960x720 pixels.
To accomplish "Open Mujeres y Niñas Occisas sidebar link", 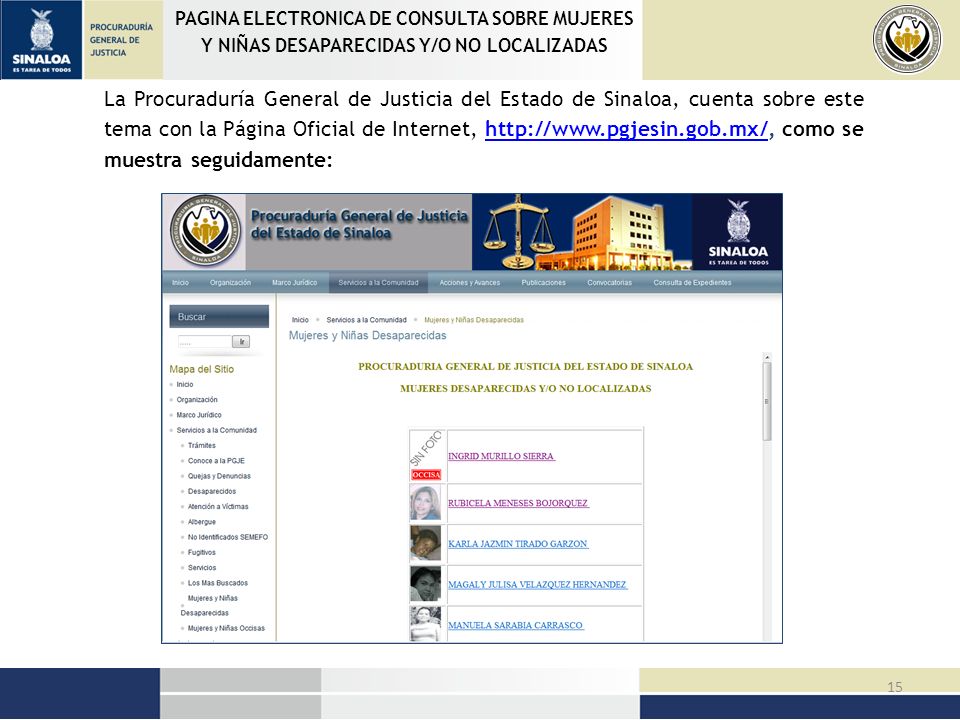I will coord(227,628).
